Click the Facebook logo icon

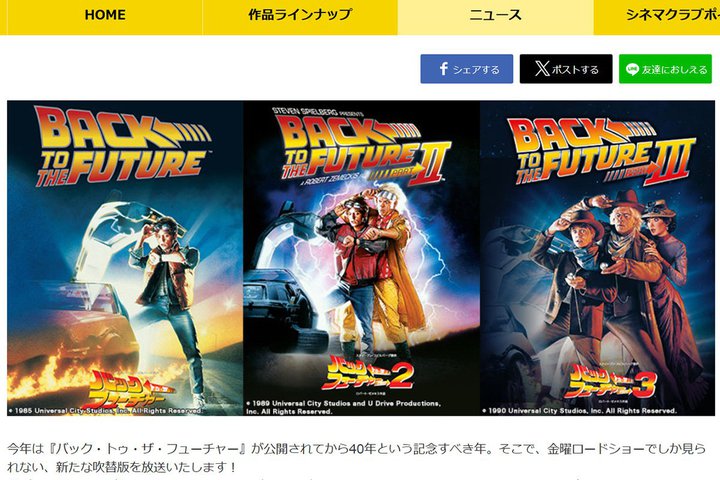click(444, 69)
